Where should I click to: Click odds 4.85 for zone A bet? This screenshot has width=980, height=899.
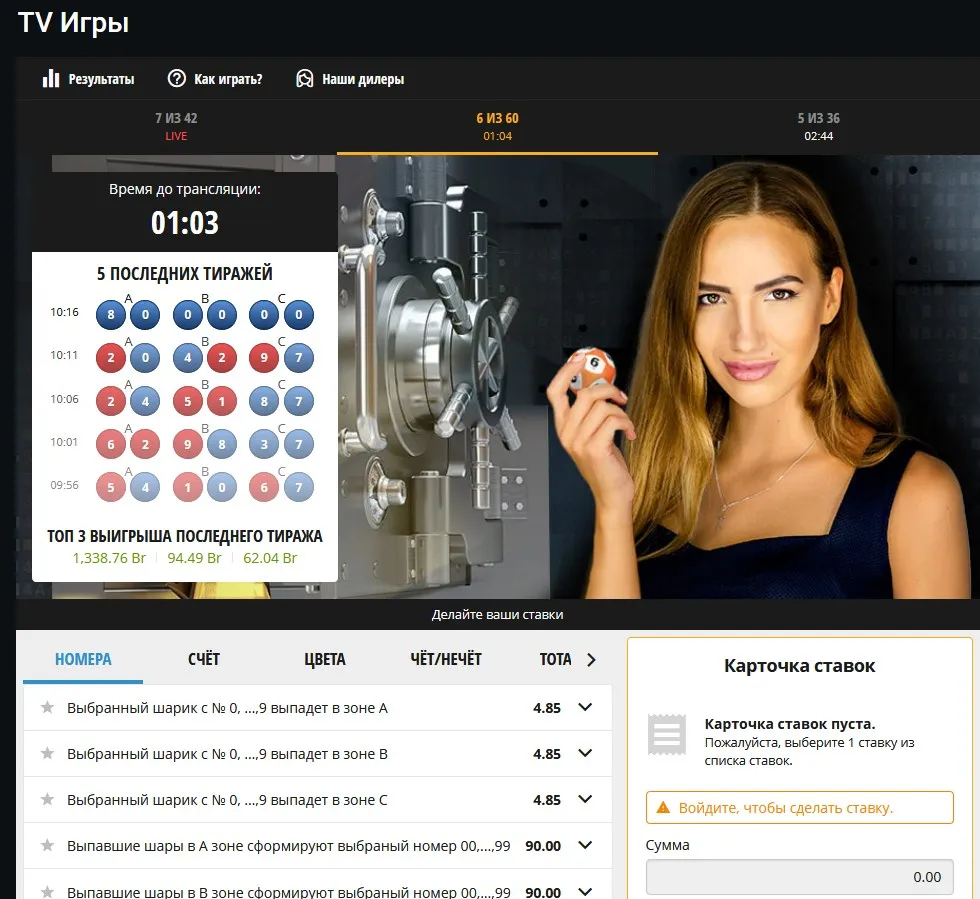[547, 708]
